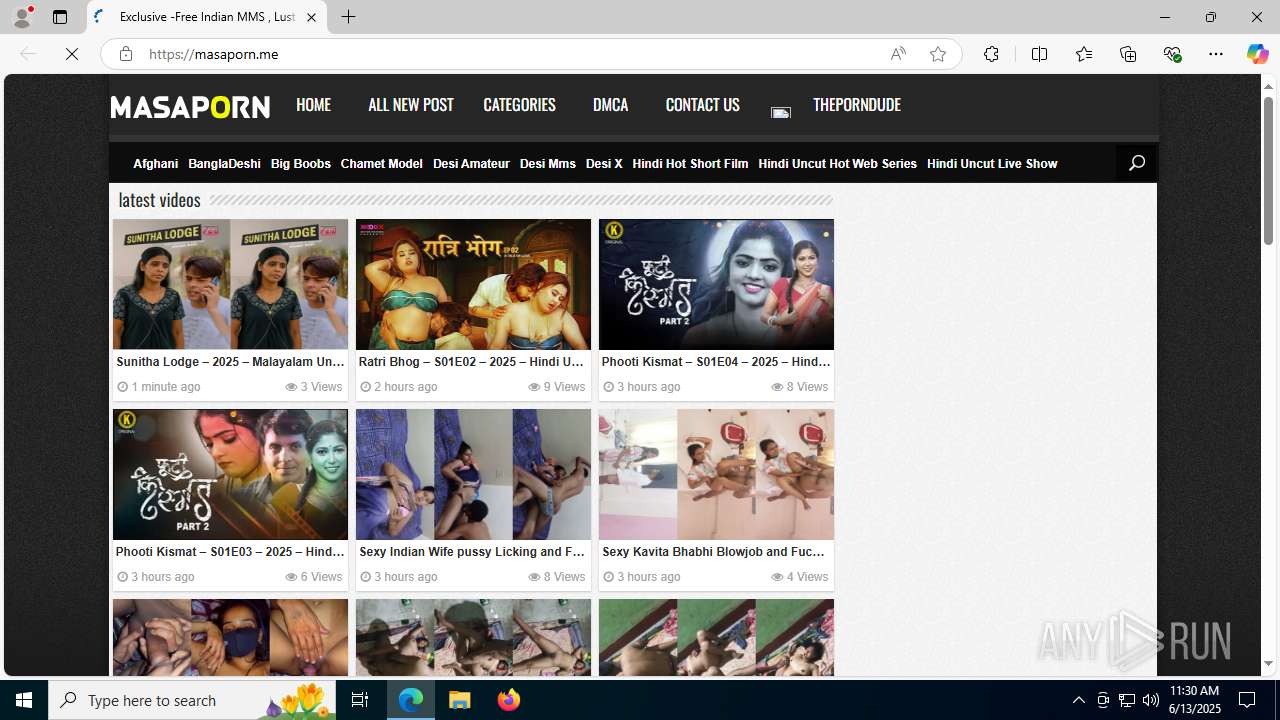This screenshot has width=1280, height=720.
Task: Click the site search magnifier icon
Action: (x=1136, y=163)
